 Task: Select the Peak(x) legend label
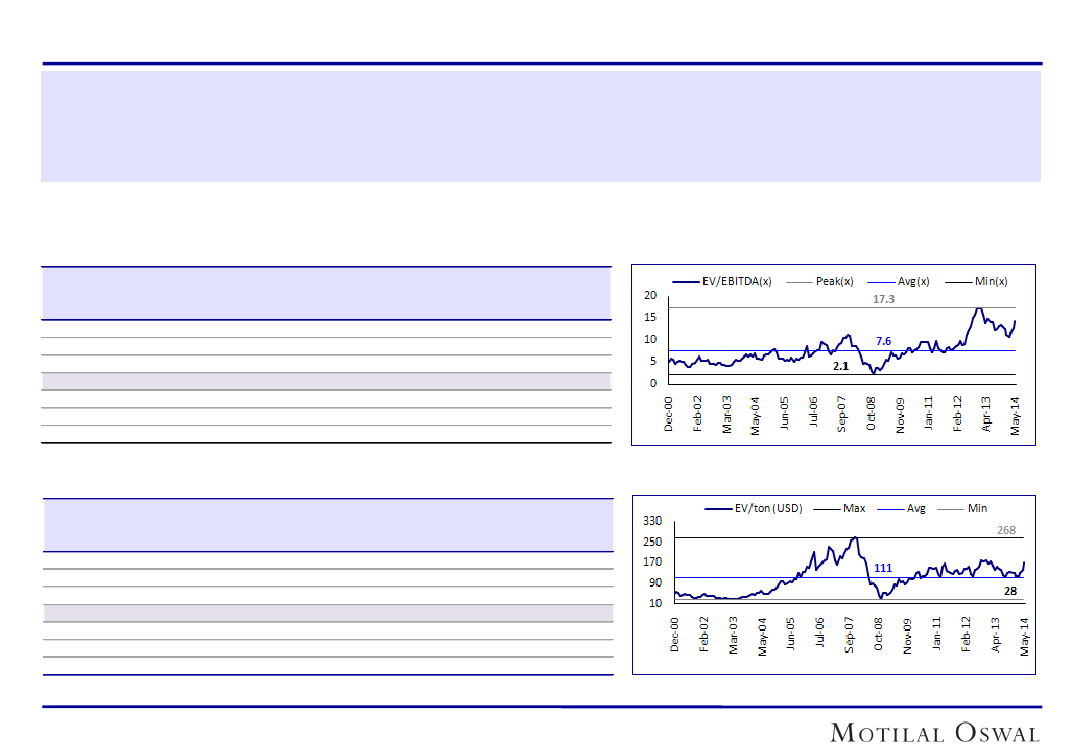[835, 281]
